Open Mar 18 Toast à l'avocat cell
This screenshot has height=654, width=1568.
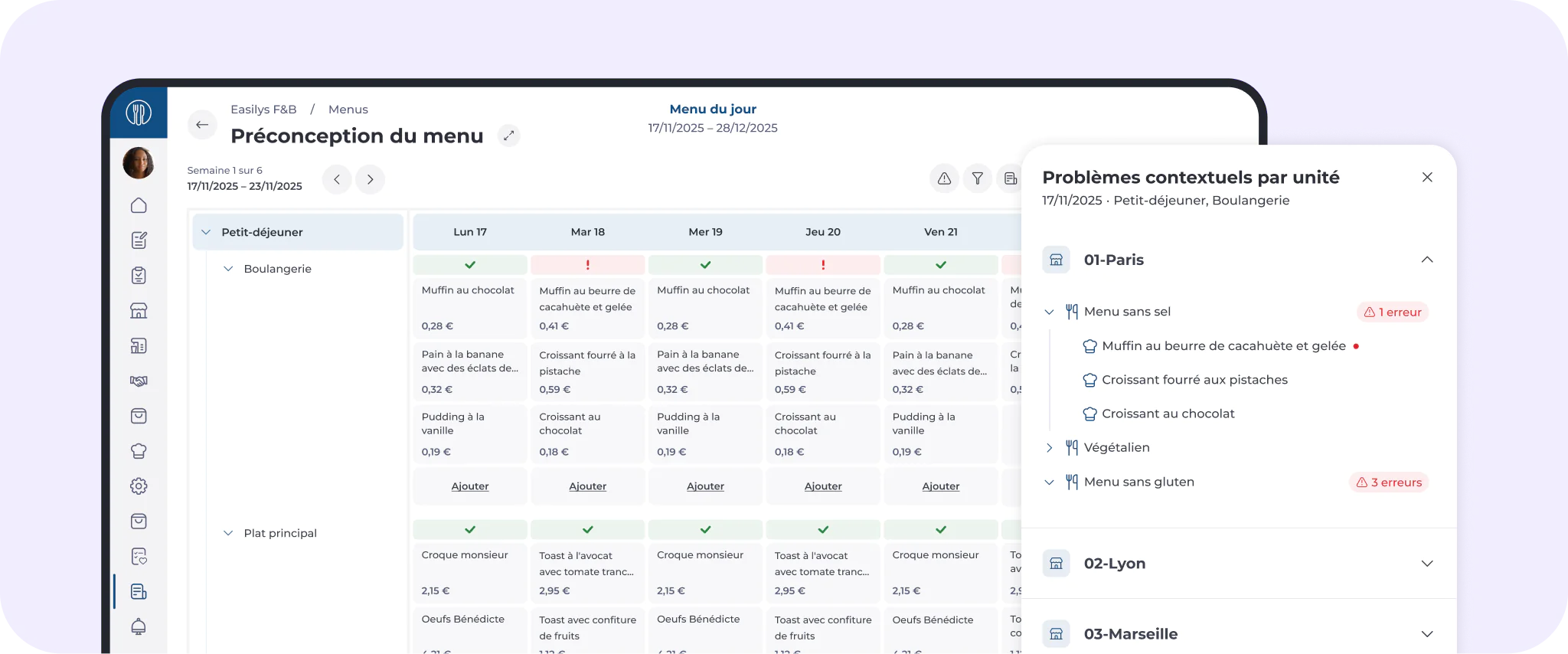pyautogui.click(x=588, y=573)
